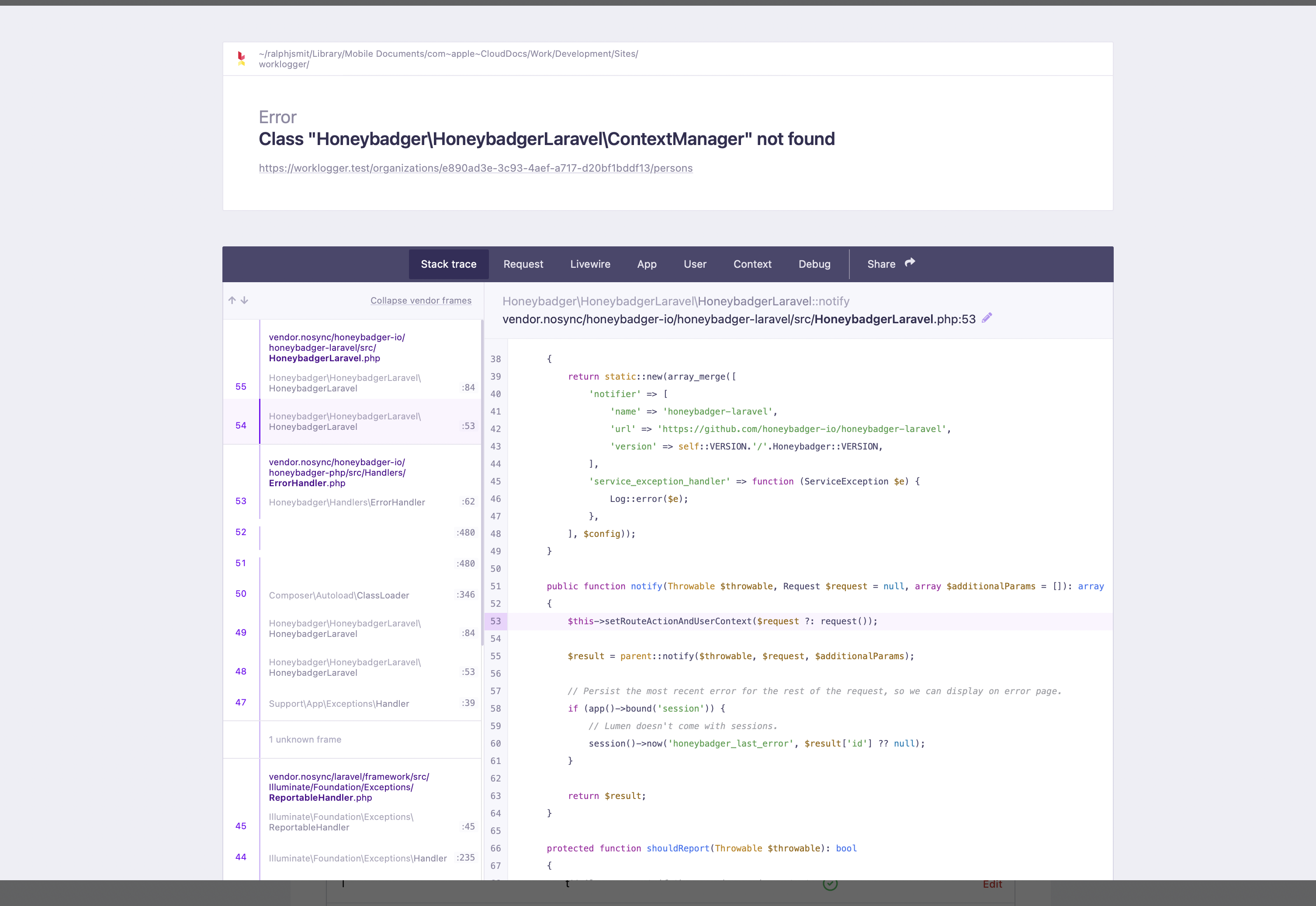Screen dimensions: 1316x906
Task: Select the Stack trace tab
Action: click(449, 264)
